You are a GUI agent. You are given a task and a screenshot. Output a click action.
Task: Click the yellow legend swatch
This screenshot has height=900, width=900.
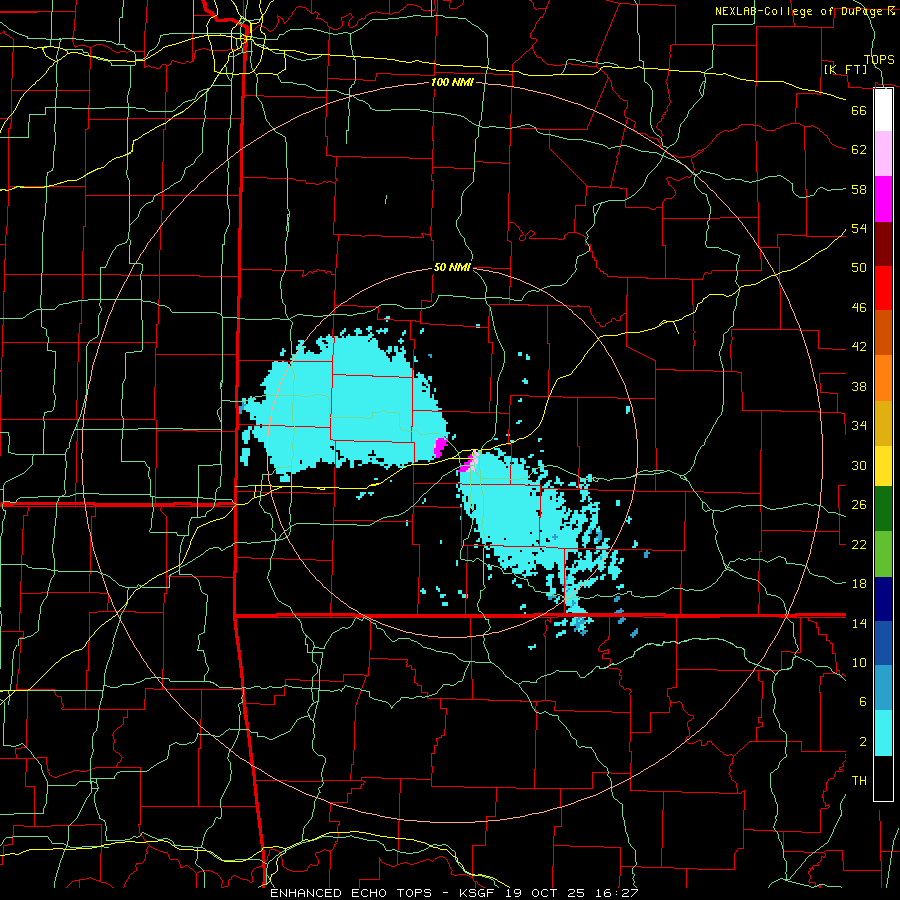(883, 465)
